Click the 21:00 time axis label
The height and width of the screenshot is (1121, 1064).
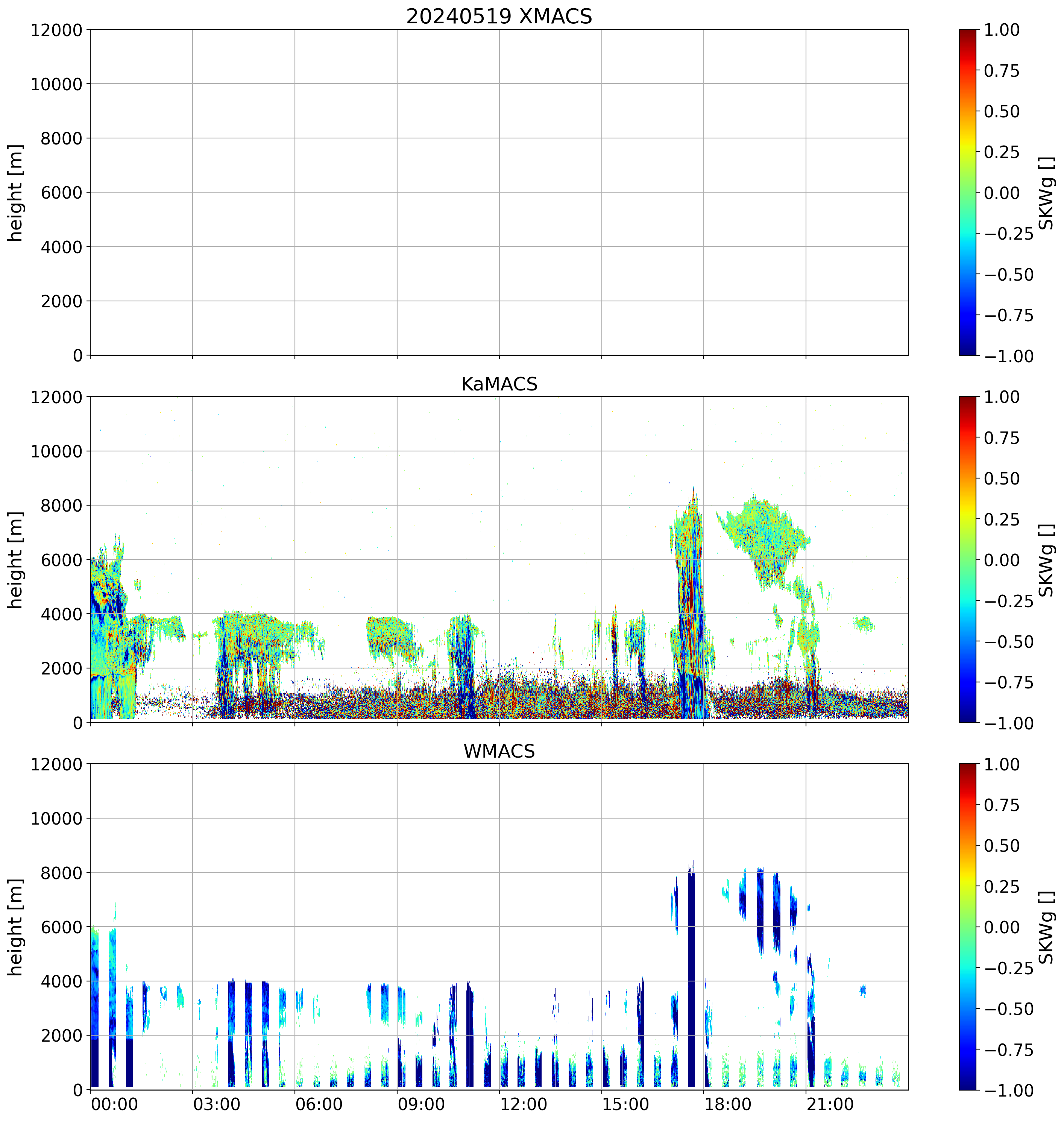830,1104
